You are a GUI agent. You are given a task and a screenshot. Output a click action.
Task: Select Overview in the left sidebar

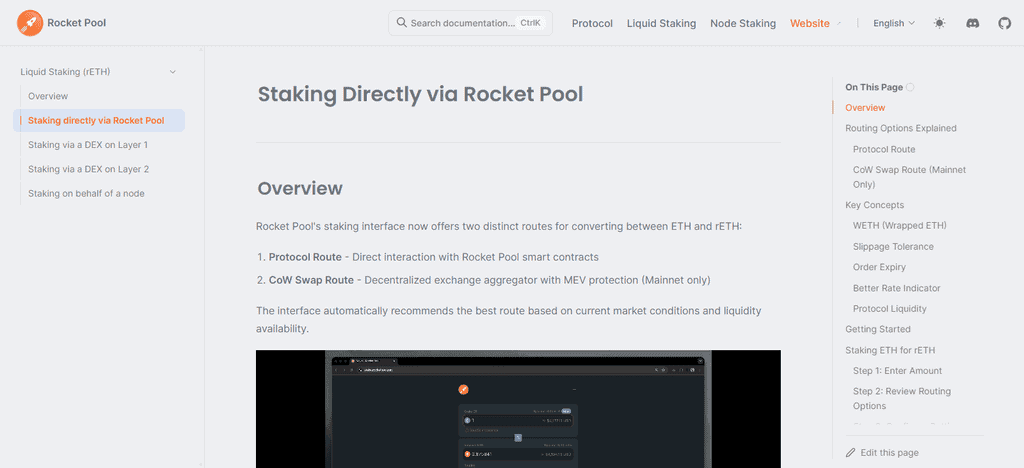click(48, 96)
